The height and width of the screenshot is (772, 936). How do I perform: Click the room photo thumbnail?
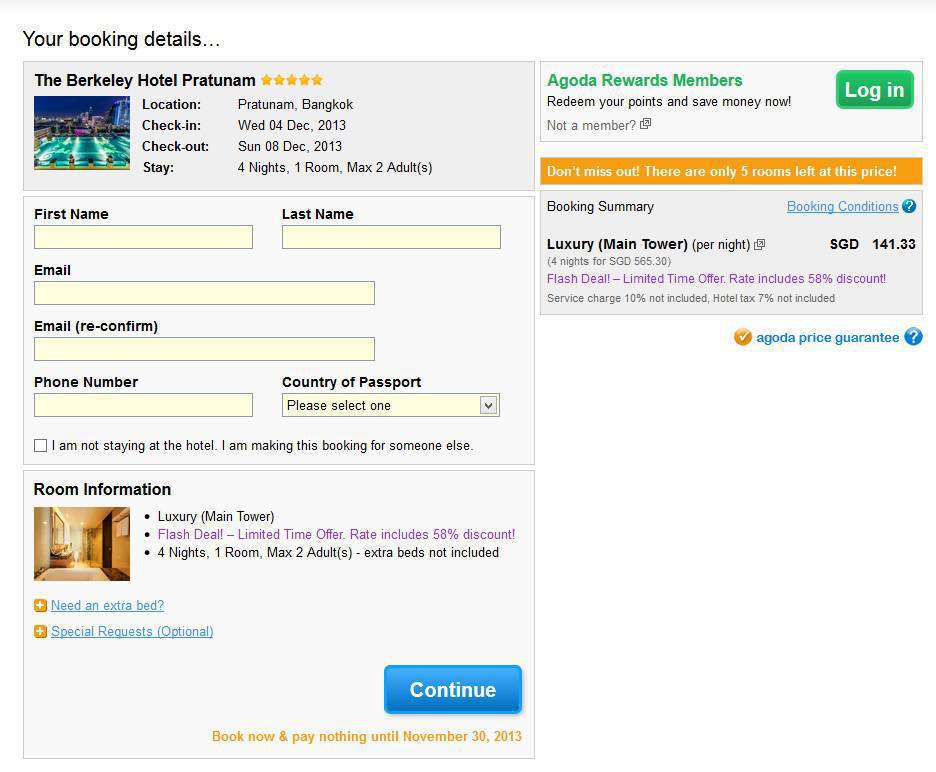82,544
